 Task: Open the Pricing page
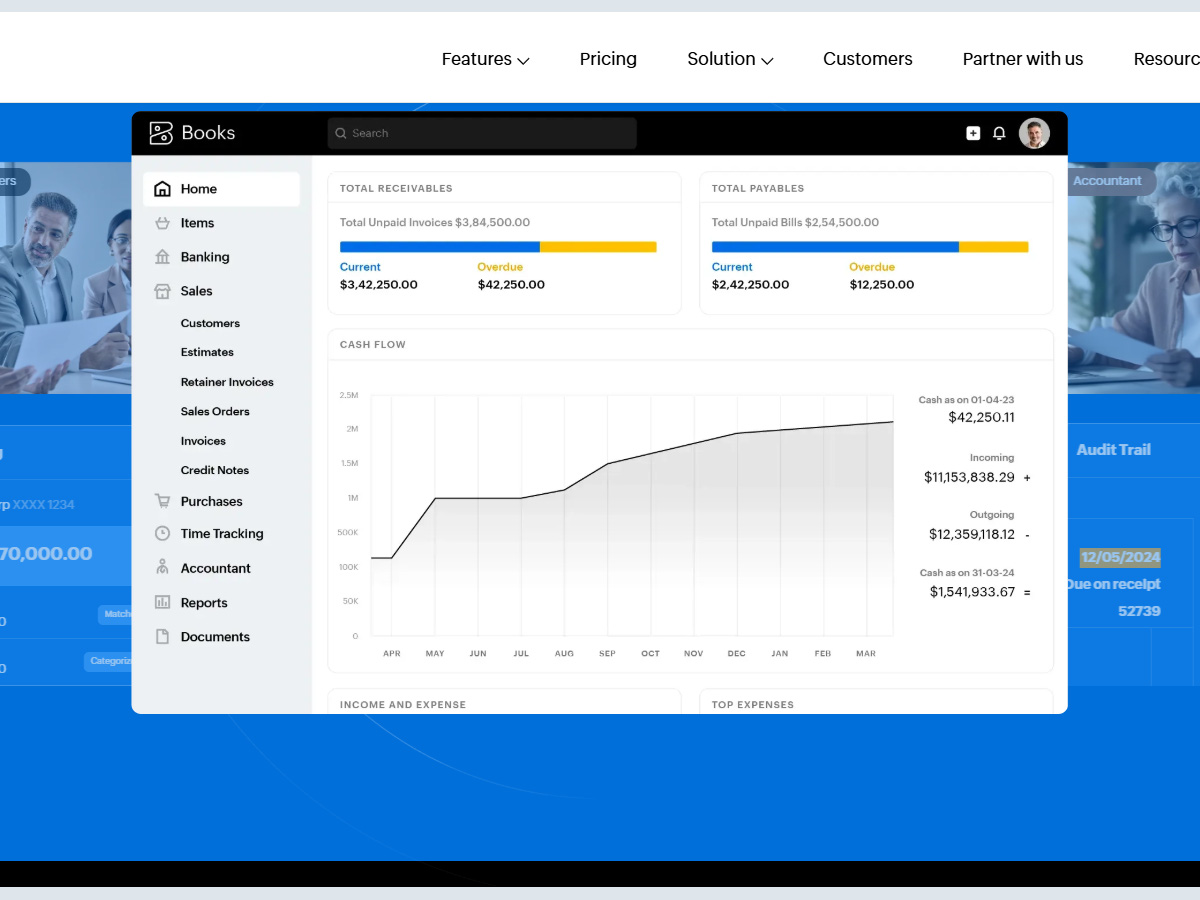608,59
